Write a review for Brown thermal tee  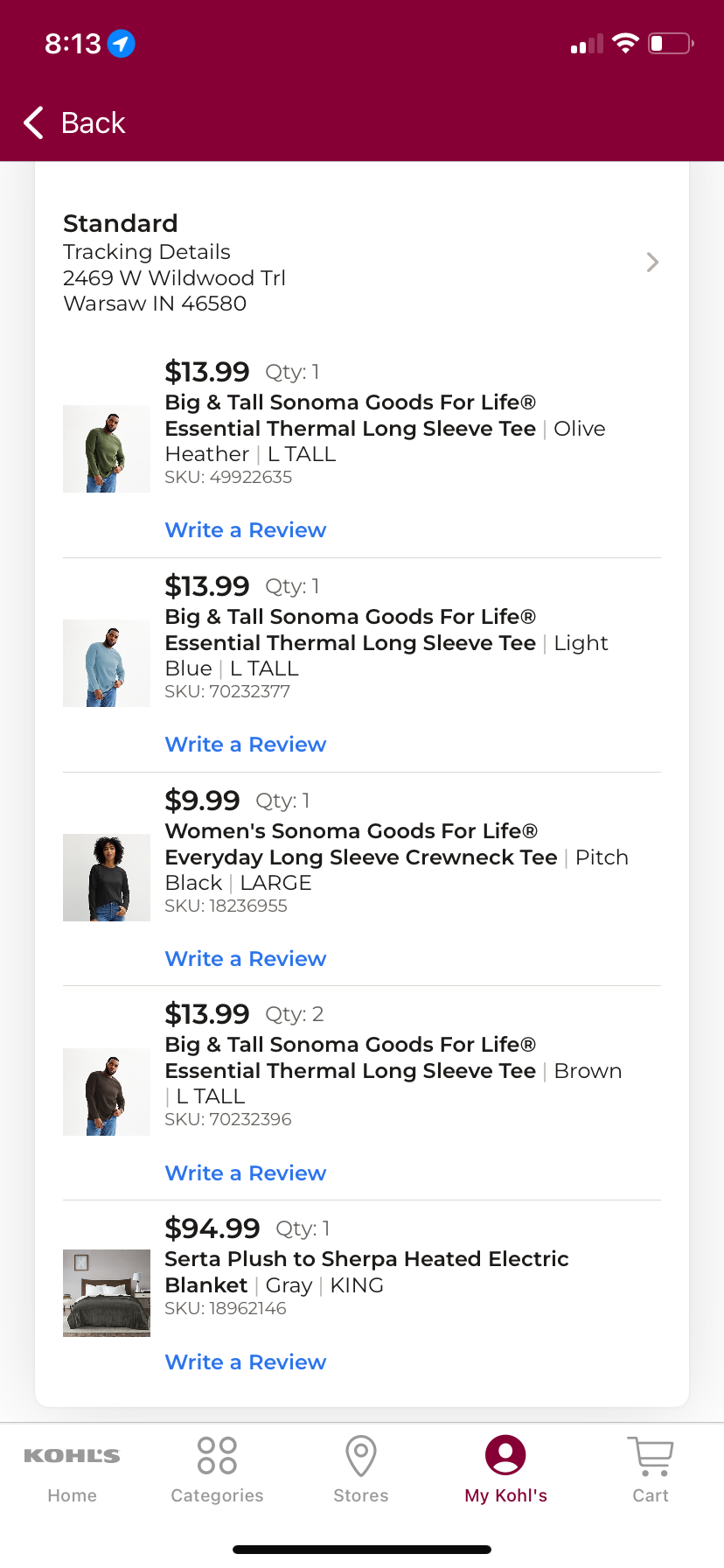tap(246, 1173)
